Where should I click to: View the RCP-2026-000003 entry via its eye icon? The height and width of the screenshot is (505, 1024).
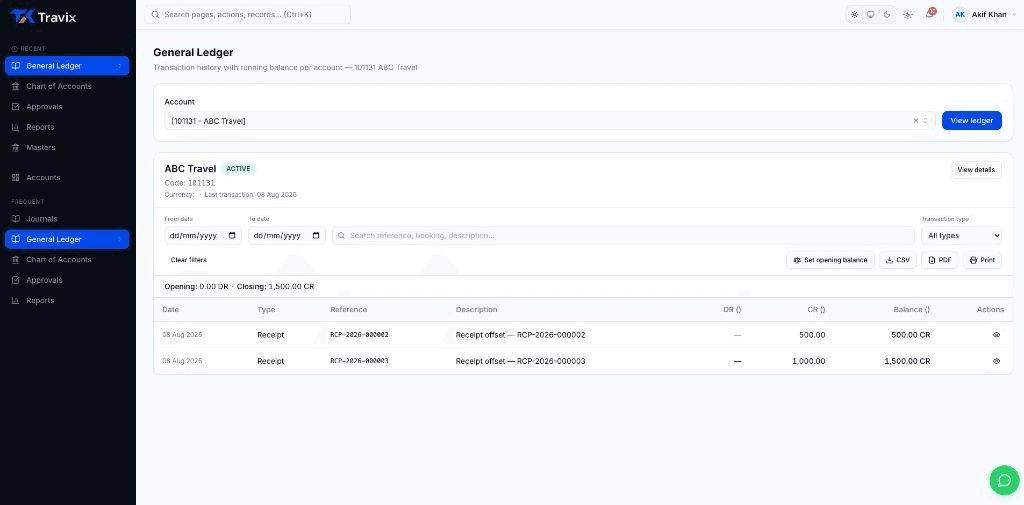997,361
